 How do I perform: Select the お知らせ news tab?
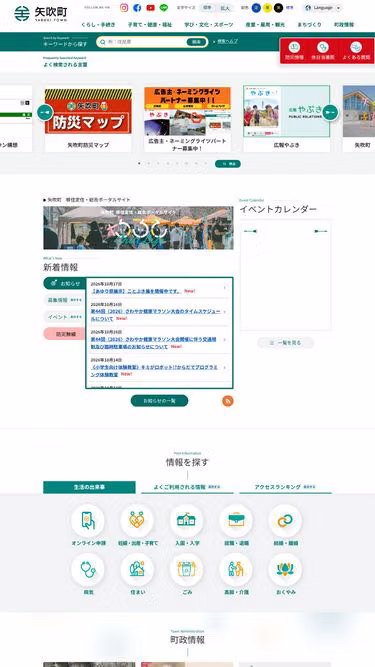pos(65,283)
